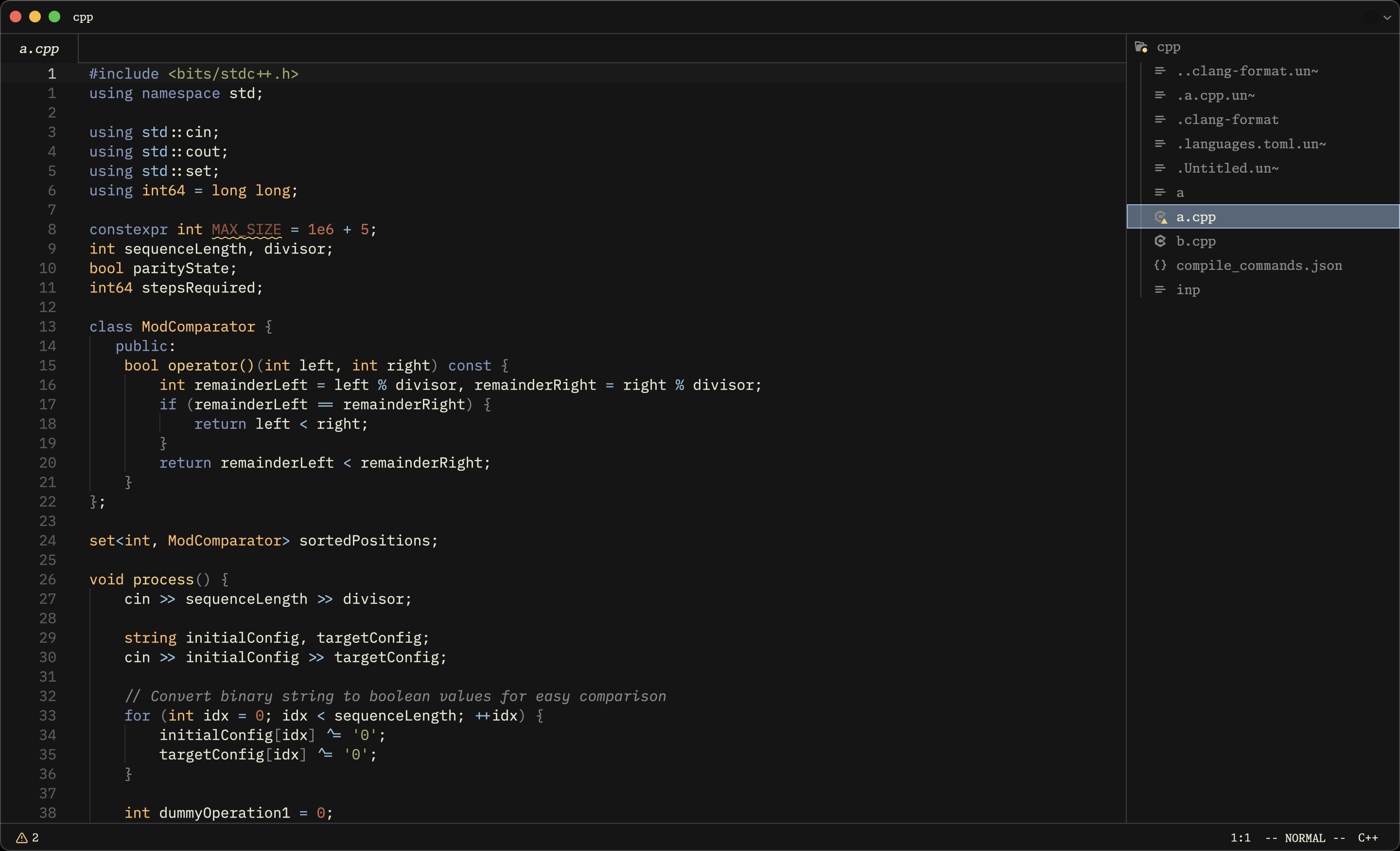Select the a.cpp entry in file tree
The image size is (1400, 851).
[1263, 216]
